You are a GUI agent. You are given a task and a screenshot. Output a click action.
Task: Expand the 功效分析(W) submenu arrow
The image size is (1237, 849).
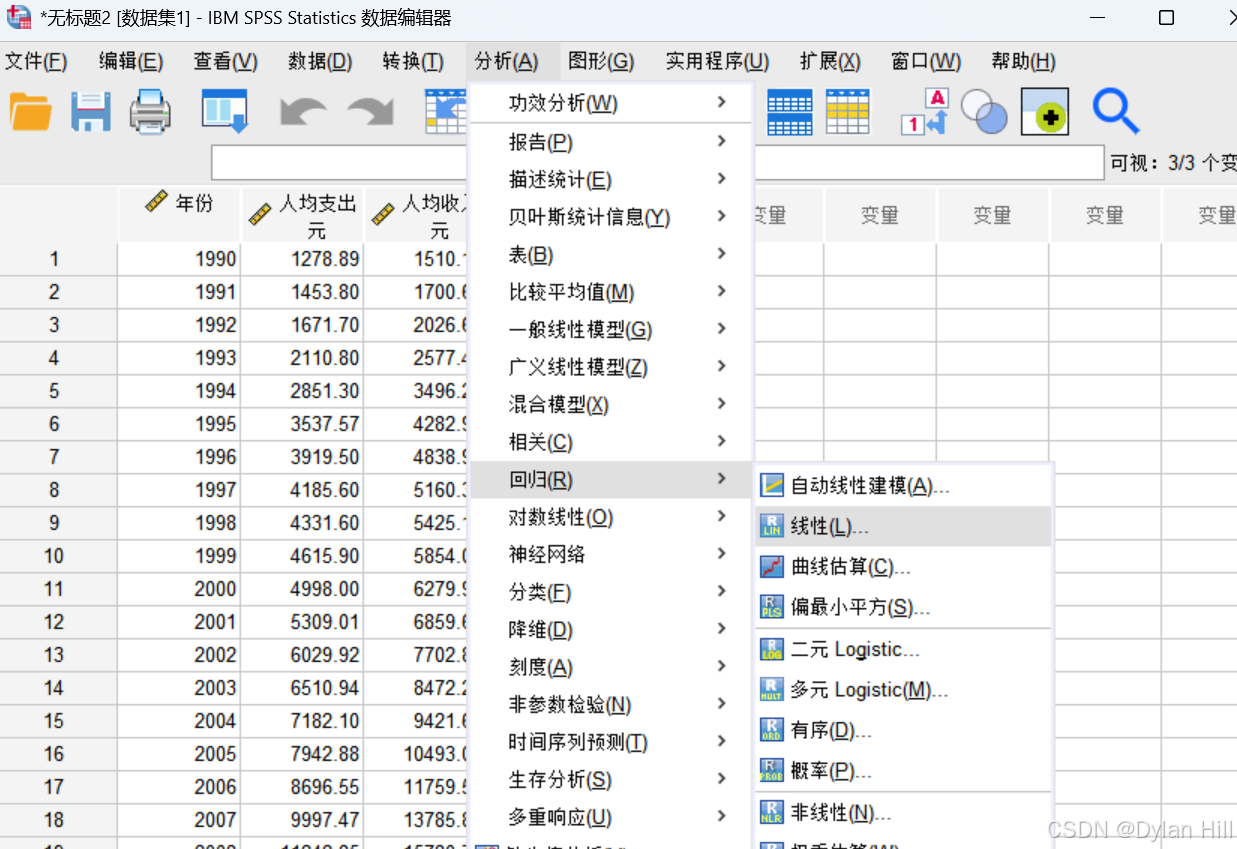coord(722,103)
